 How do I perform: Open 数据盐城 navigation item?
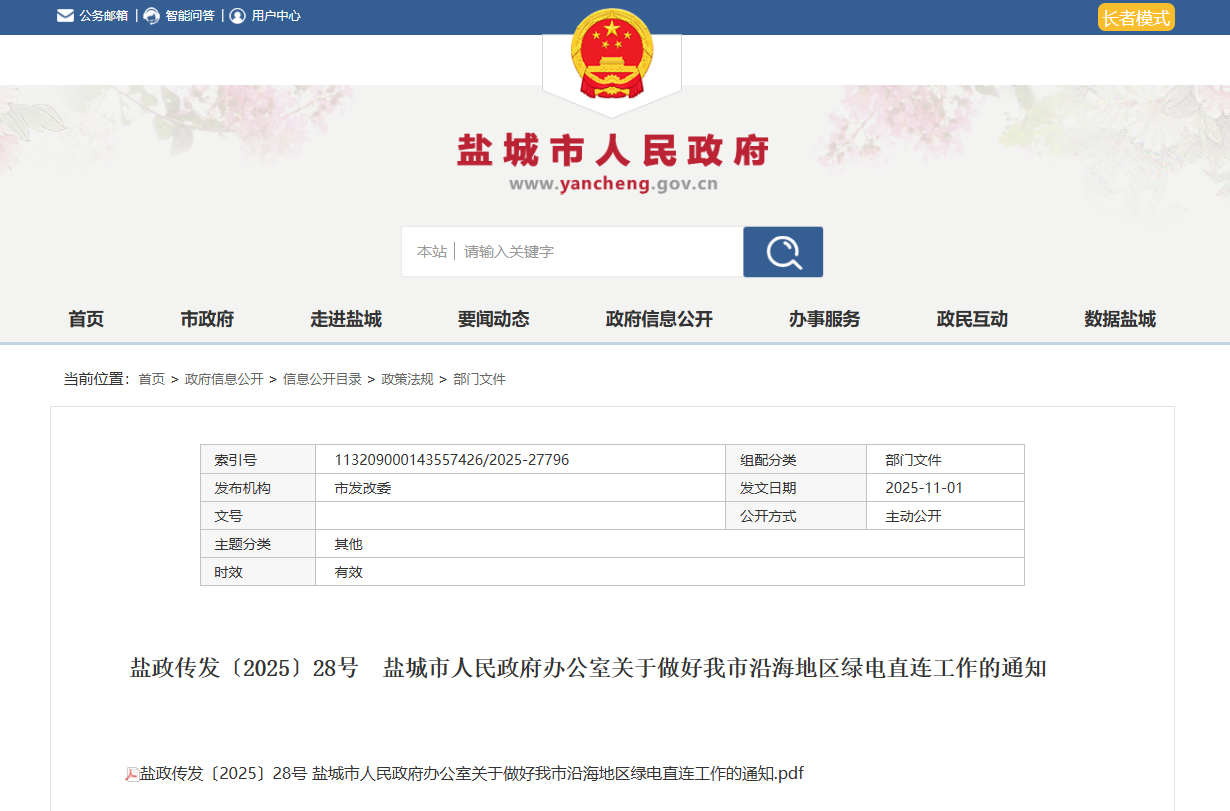1120,319
